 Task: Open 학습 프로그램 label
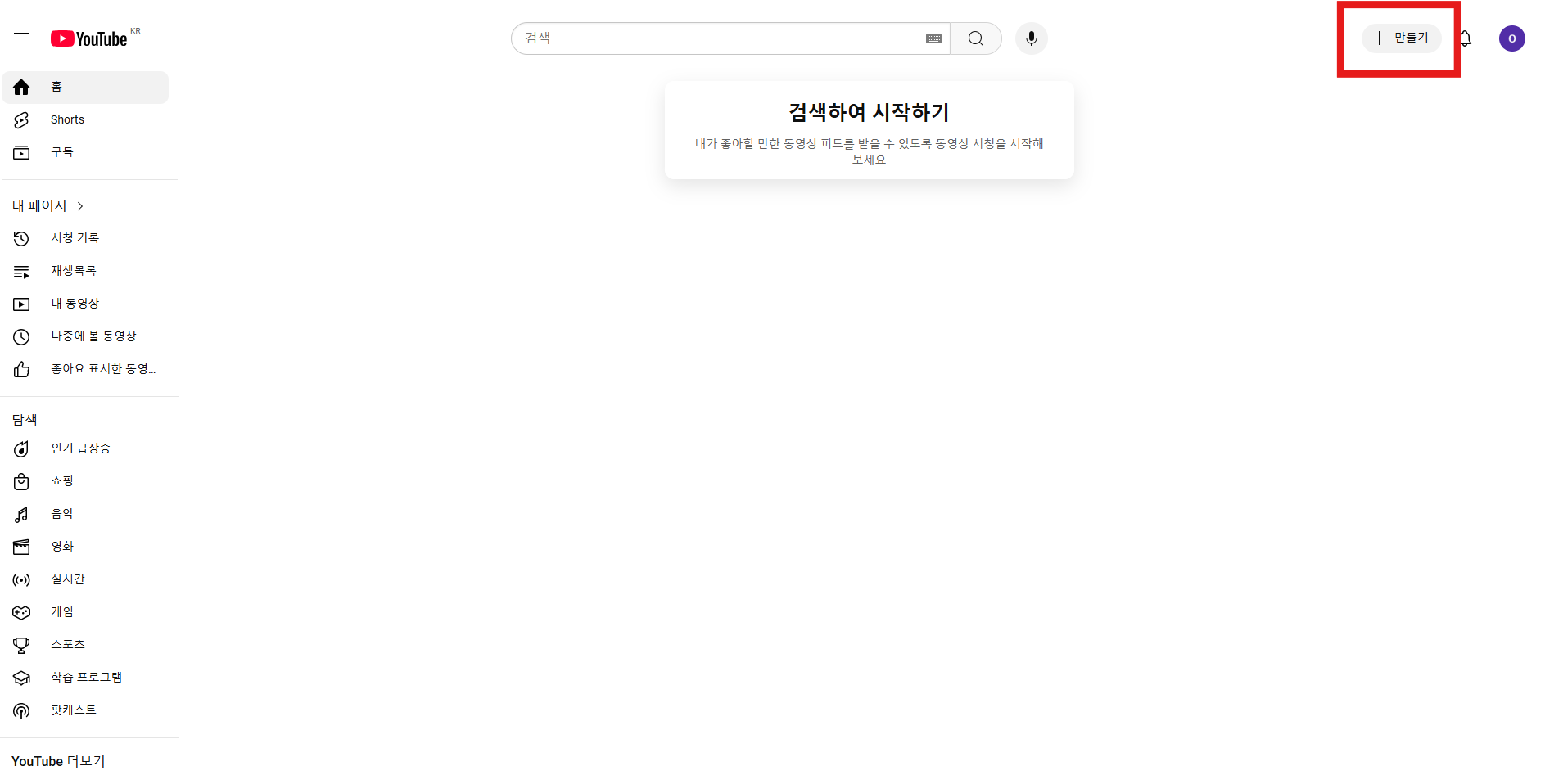click(x=86, y=678)
